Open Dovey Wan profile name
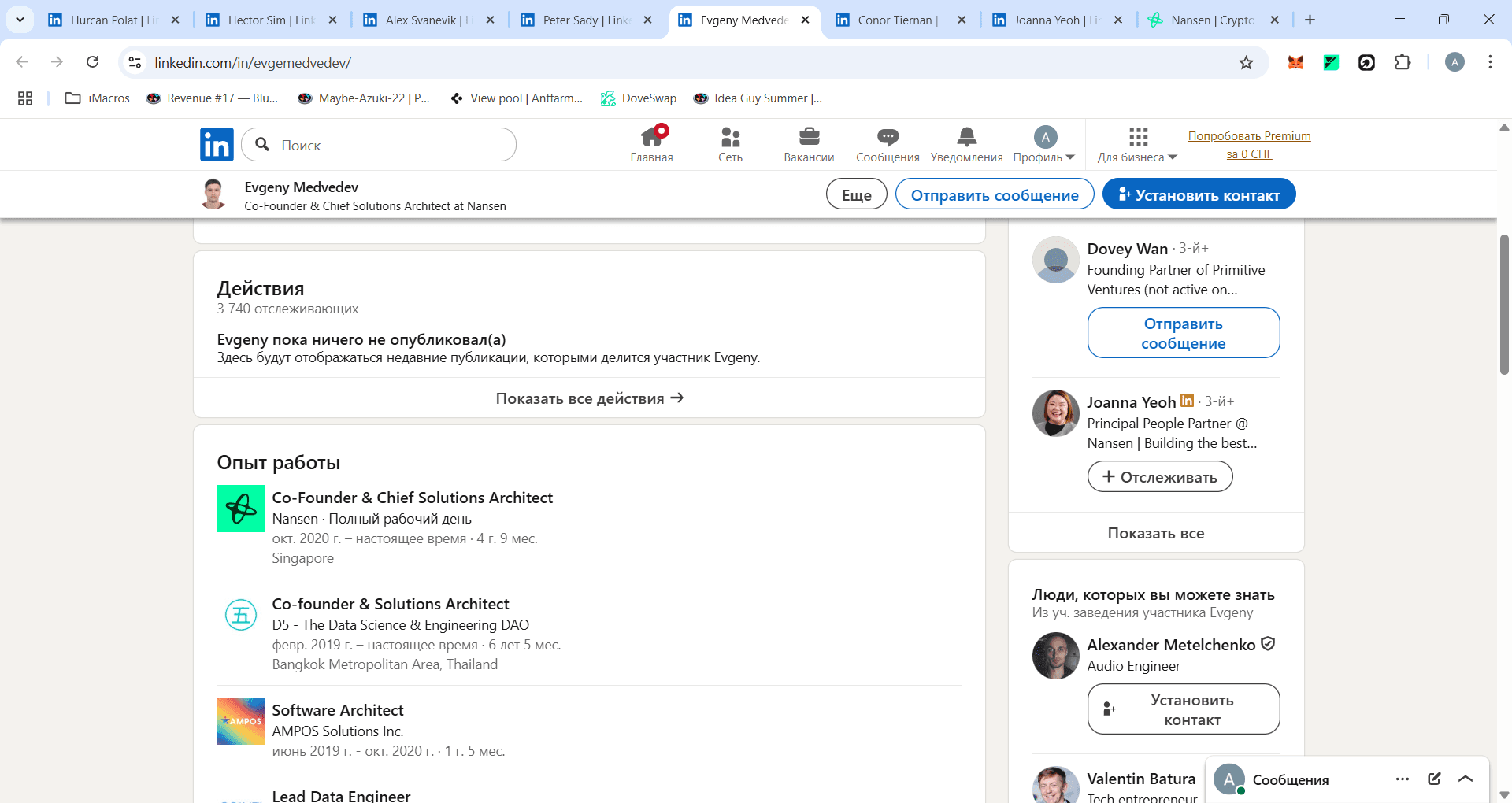Image resolution: width=1512 pixels, height=803 pixels. point(1127,249)
